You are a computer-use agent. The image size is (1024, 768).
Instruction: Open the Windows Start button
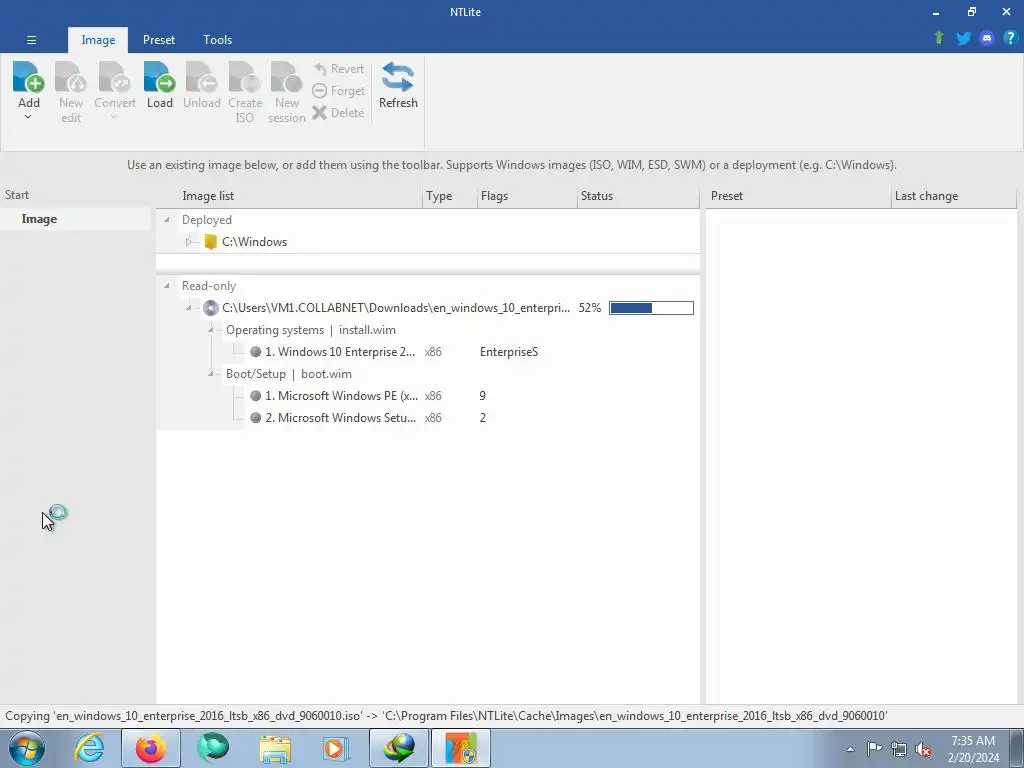click(x=27, y=748)
